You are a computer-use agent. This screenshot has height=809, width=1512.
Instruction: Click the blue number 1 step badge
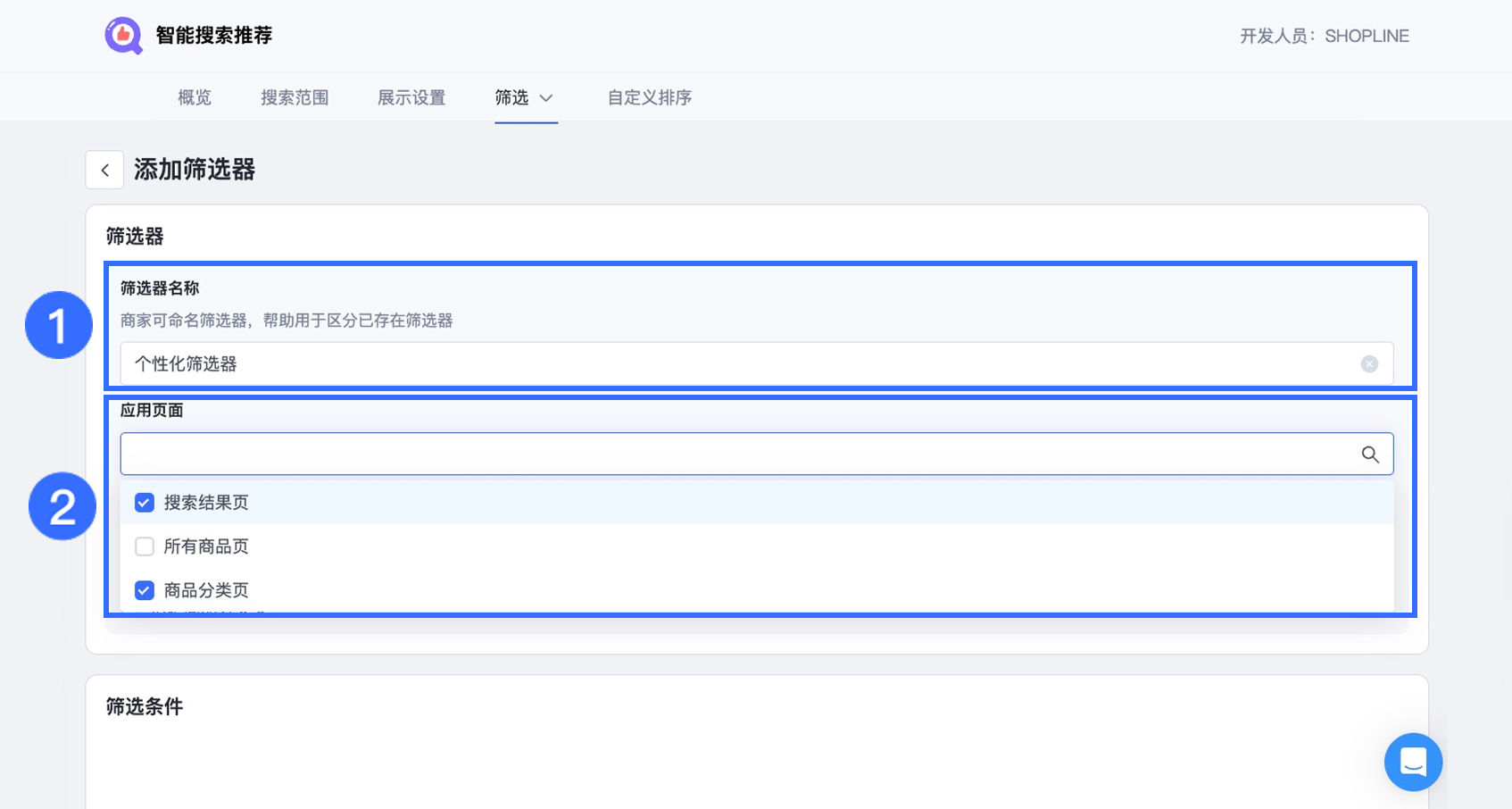[x=59, y=325]
